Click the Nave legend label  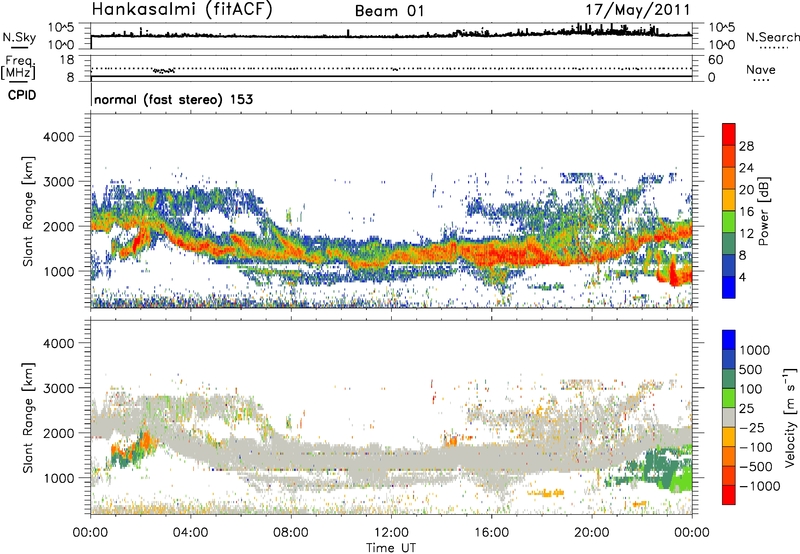point(761,69)
